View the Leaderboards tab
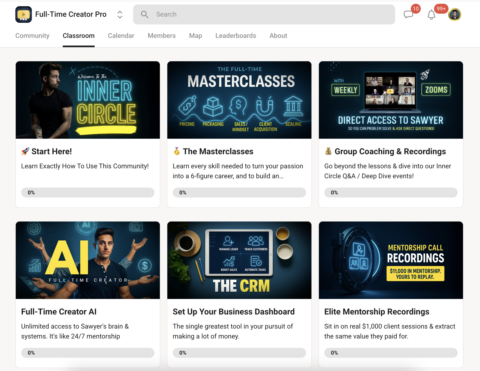 236,36
